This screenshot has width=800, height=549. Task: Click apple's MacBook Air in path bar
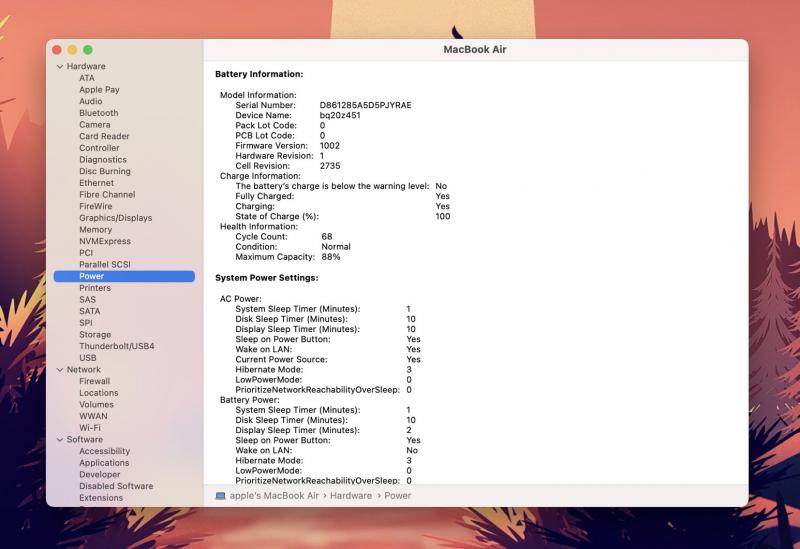[274, 495]
